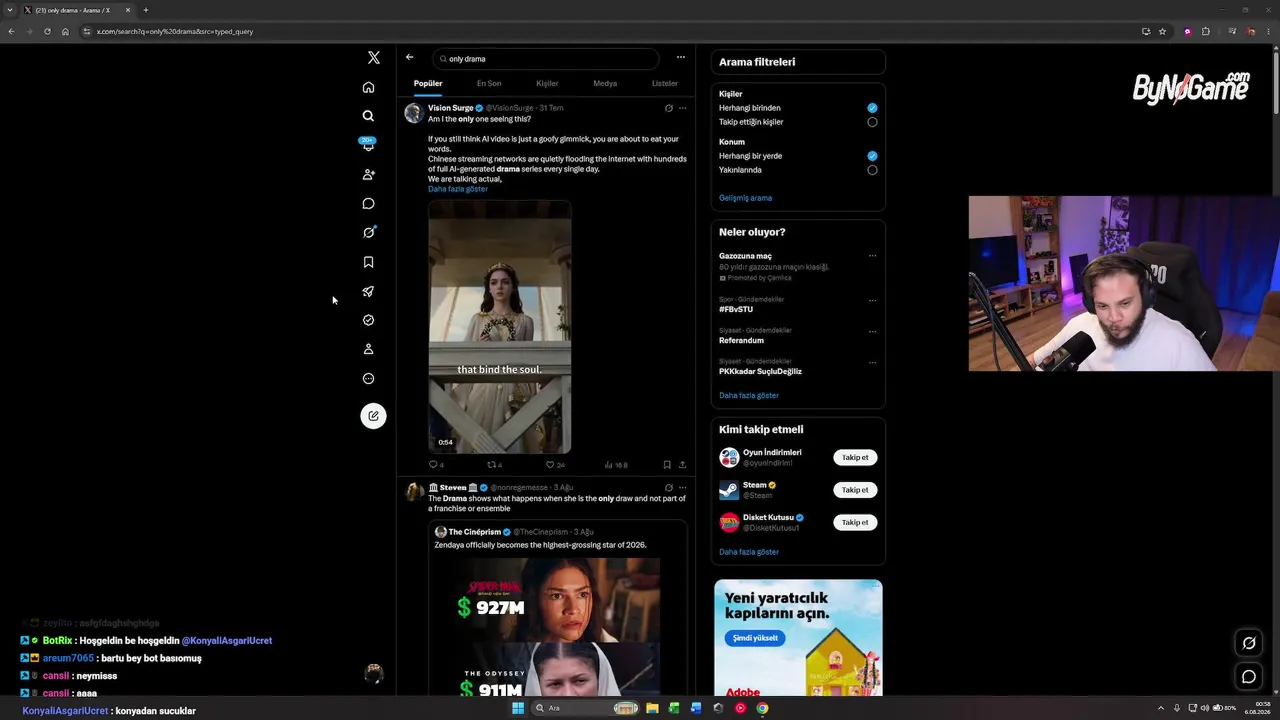Image resolution: width=1280 pixels, height=720 pixels.
Task: Open The Cinéprism quoted post
Action: click(x=558, y=608)
